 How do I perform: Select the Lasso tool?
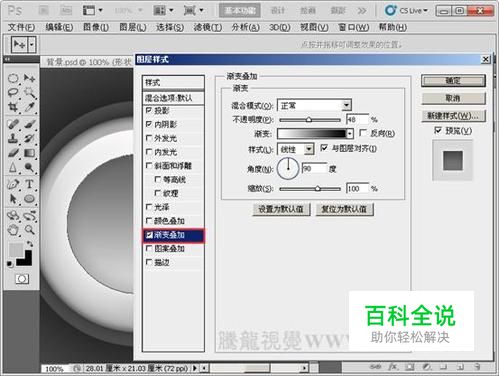pos(13,93)
